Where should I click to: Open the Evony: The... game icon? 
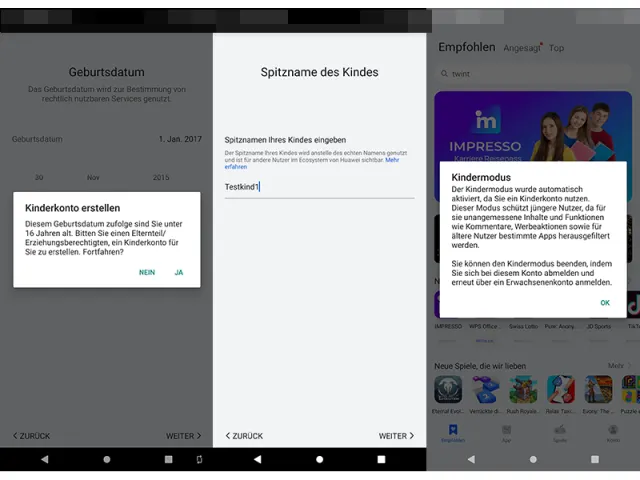[x=598, y=390]
